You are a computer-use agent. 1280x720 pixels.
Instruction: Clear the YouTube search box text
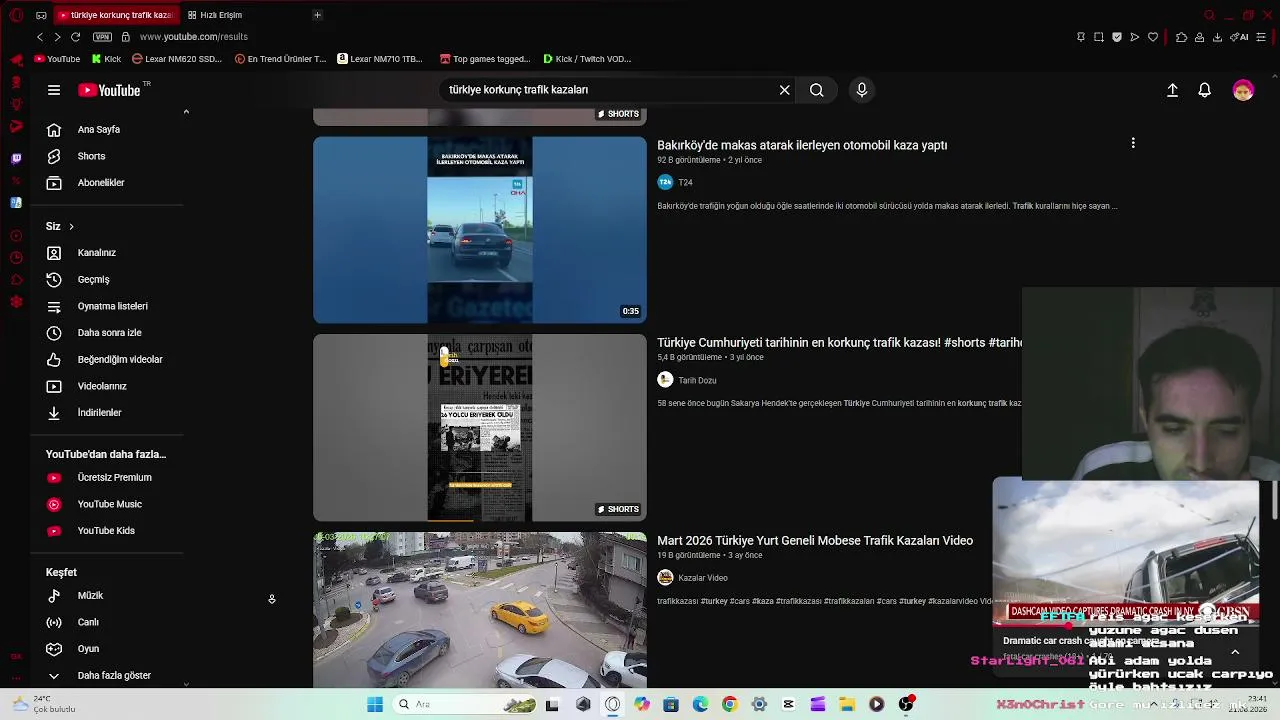785,90
